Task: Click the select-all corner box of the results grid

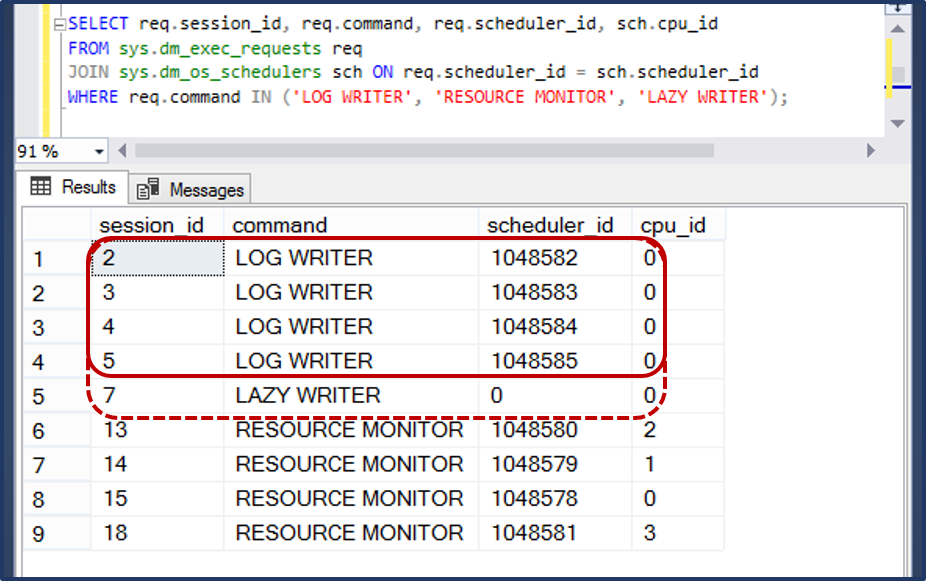Action: (x=58, y=225)
